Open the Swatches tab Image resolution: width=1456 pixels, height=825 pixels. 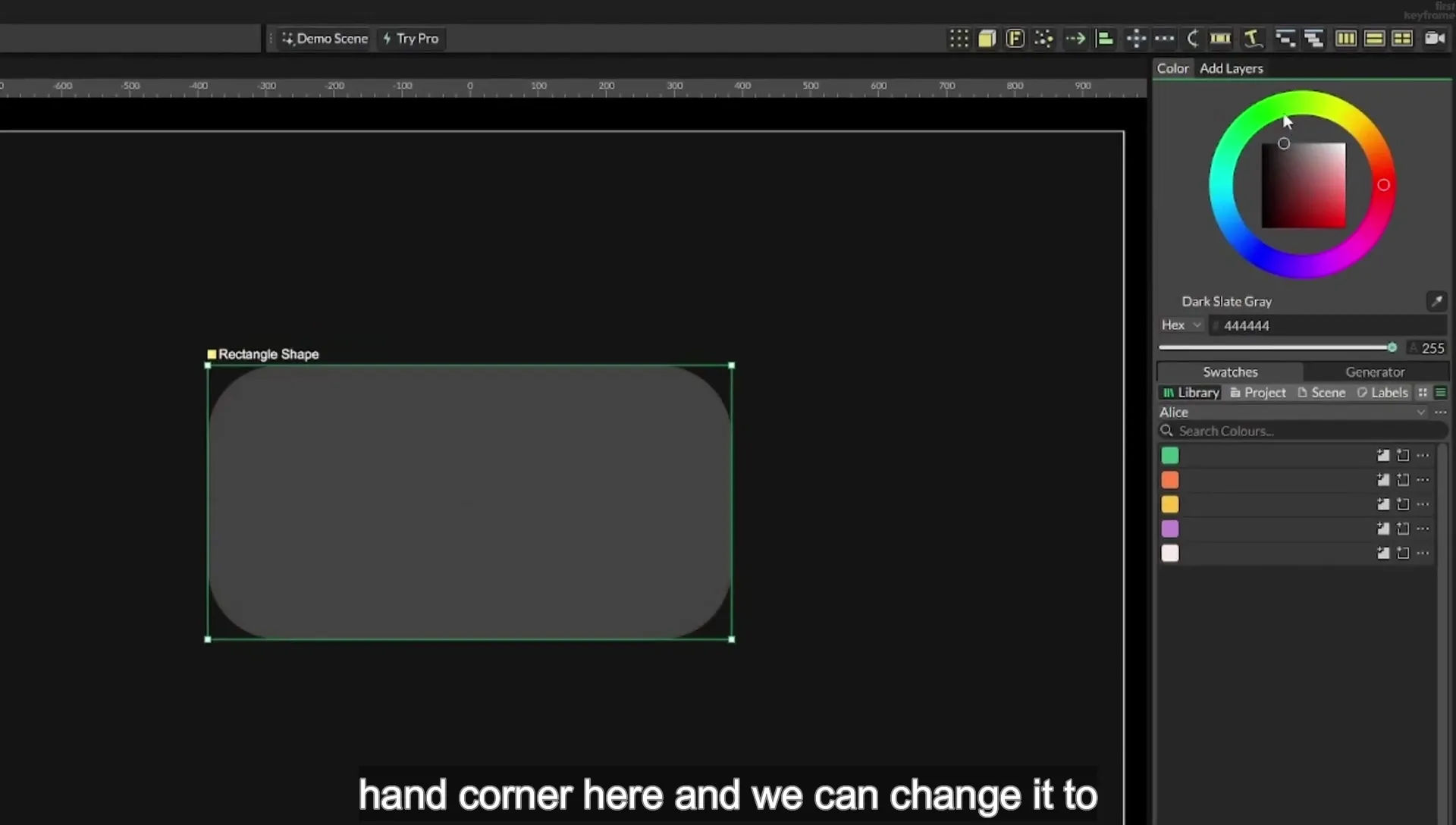[1230, 372]
